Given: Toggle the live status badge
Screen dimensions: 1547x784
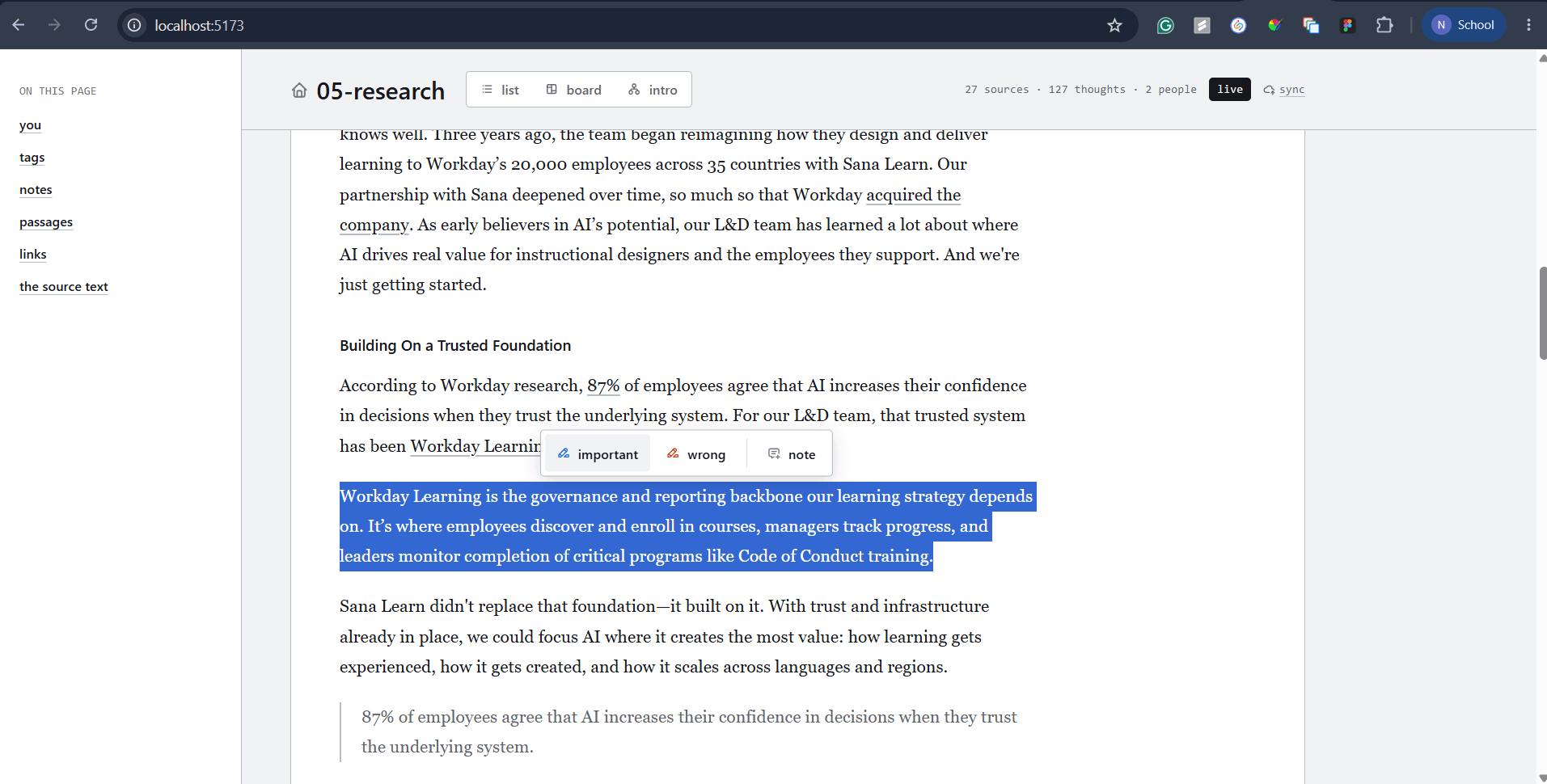Looking at the screenshot, I should (1229, 89).
